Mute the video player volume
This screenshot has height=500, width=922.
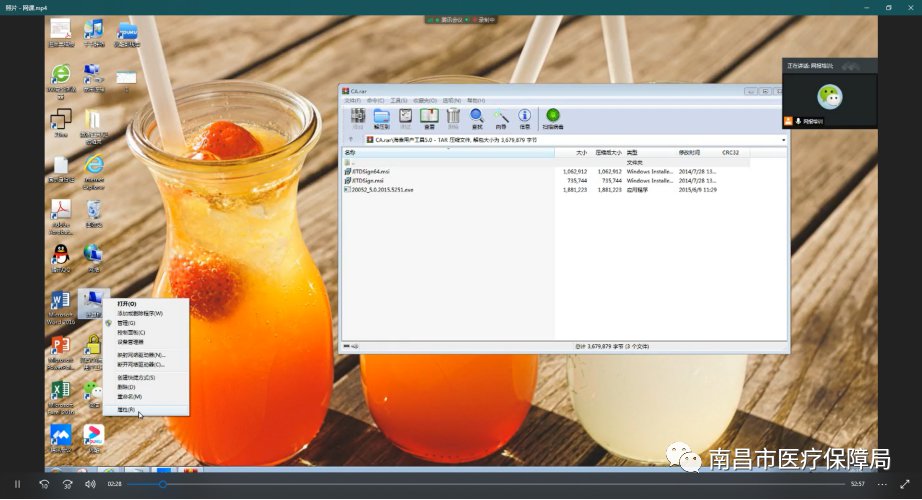point(90,484)
